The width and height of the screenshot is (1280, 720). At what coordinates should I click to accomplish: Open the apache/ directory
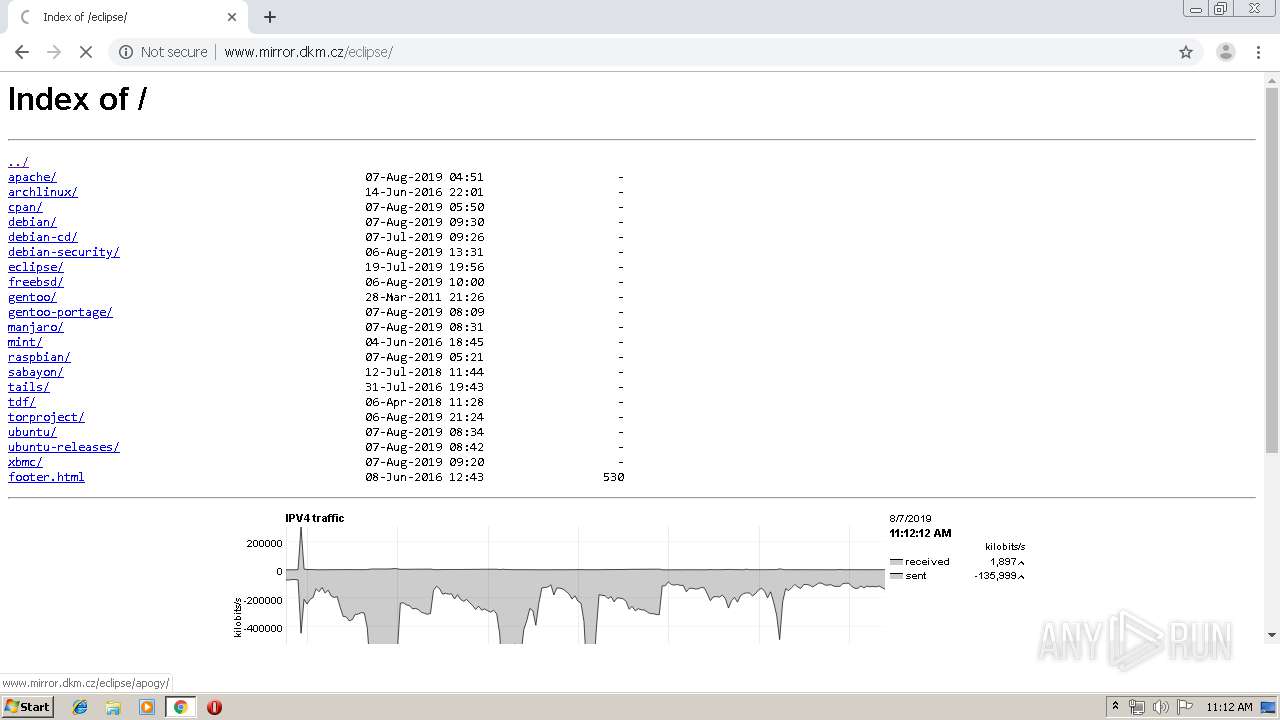tap(32, 177)
